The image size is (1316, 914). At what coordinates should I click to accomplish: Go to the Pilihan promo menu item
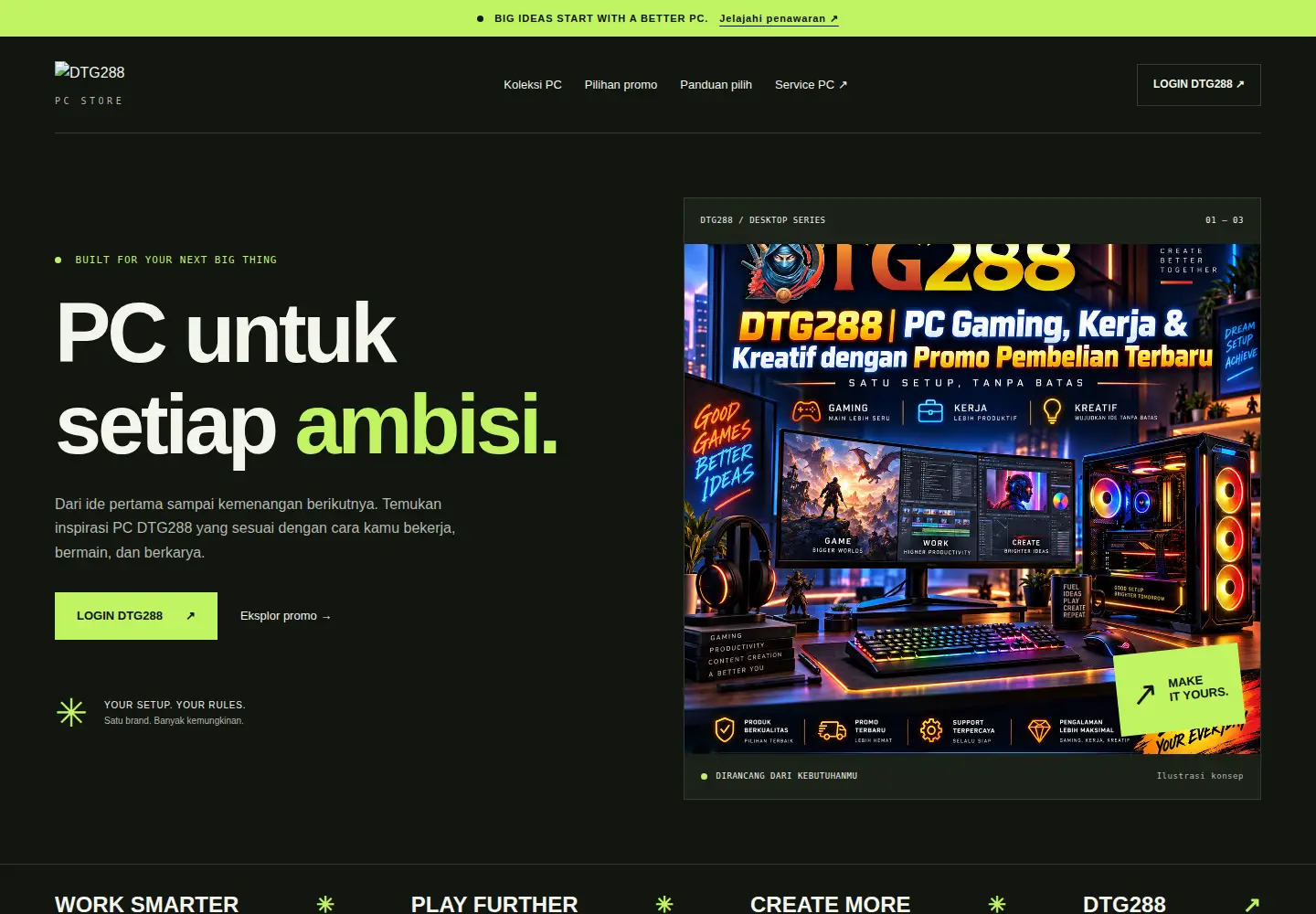coord(621,84)
